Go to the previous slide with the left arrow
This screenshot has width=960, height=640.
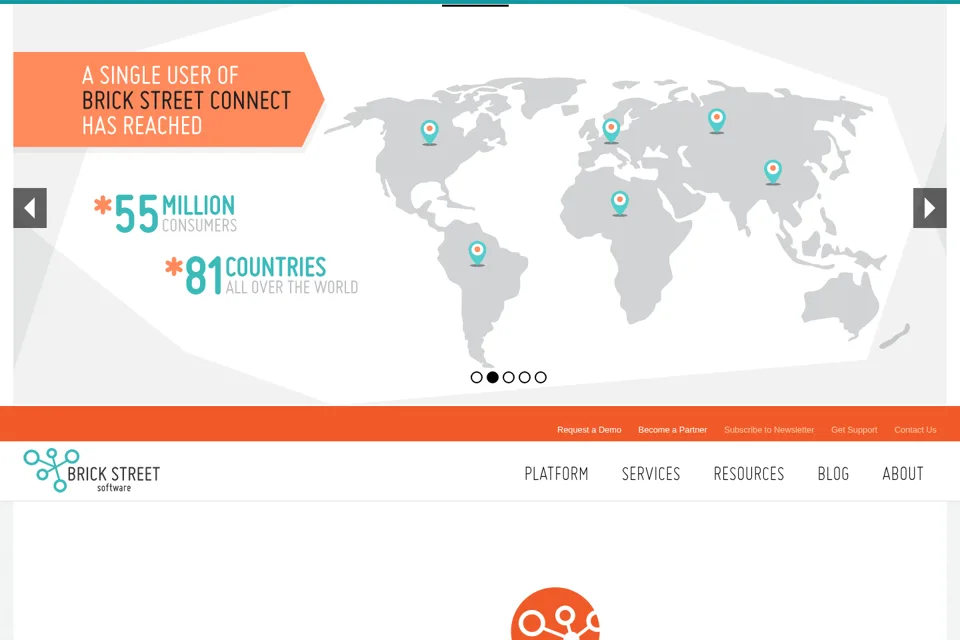point(30,208)
